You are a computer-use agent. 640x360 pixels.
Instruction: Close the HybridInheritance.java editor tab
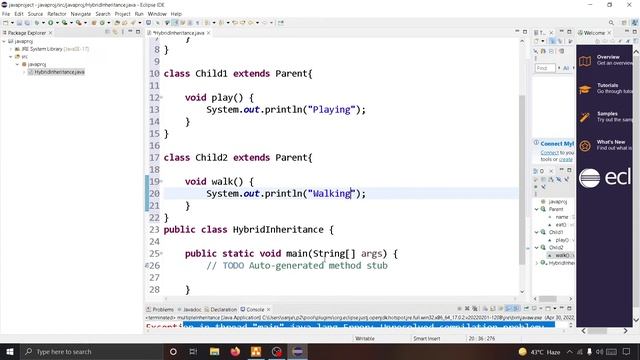pos(209,33)
